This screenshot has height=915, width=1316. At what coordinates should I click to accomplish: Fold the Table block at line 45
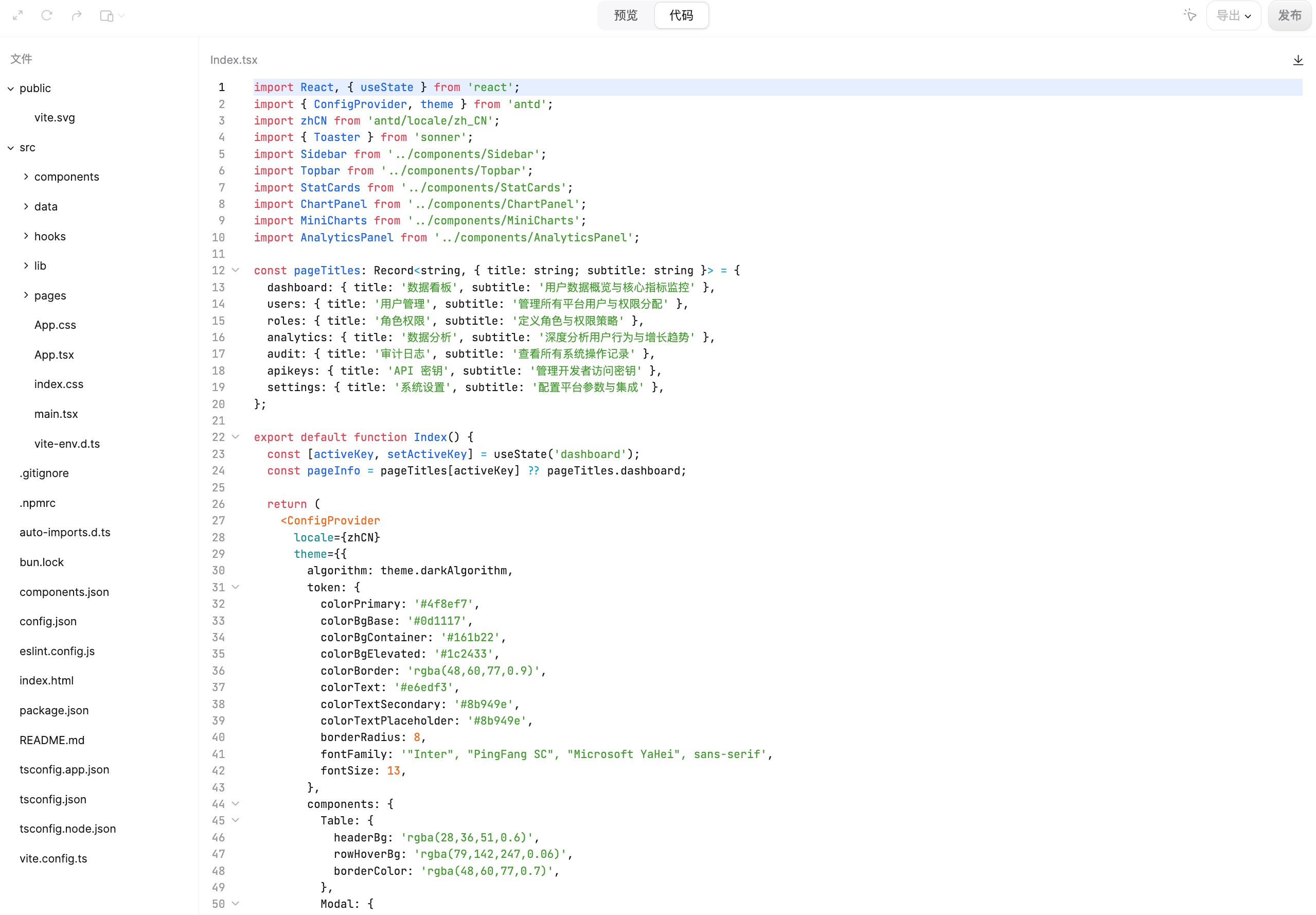pos(236,820)
